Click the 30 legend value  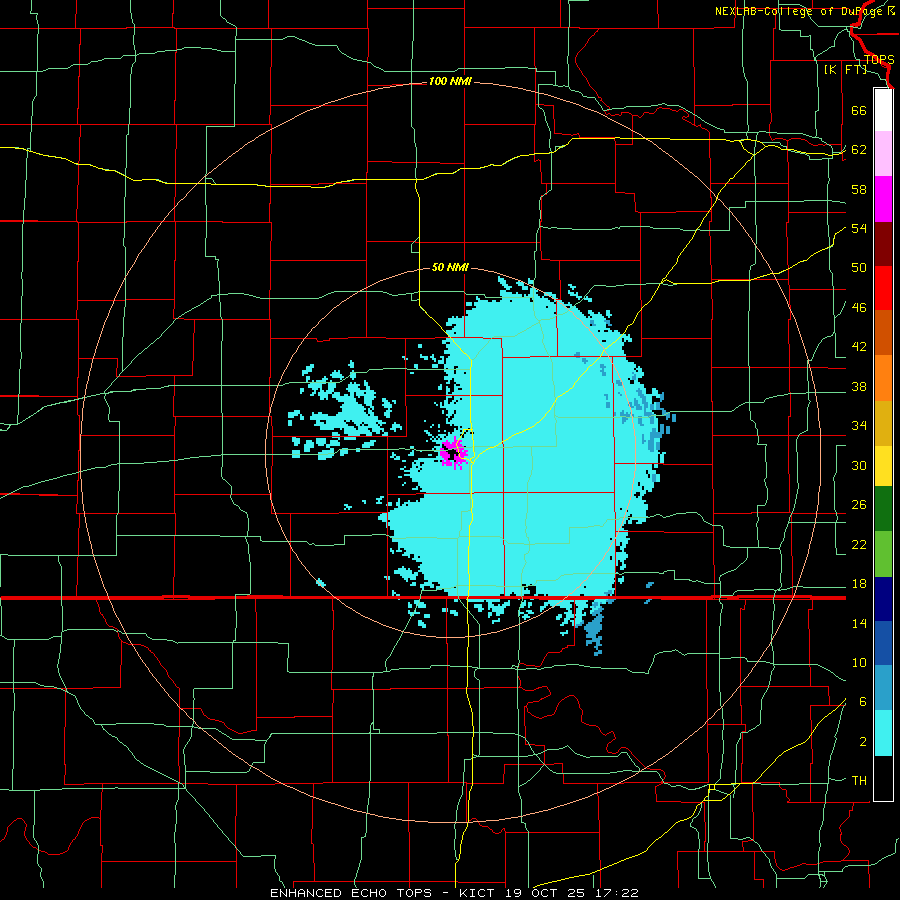click(x=859, y=465)
